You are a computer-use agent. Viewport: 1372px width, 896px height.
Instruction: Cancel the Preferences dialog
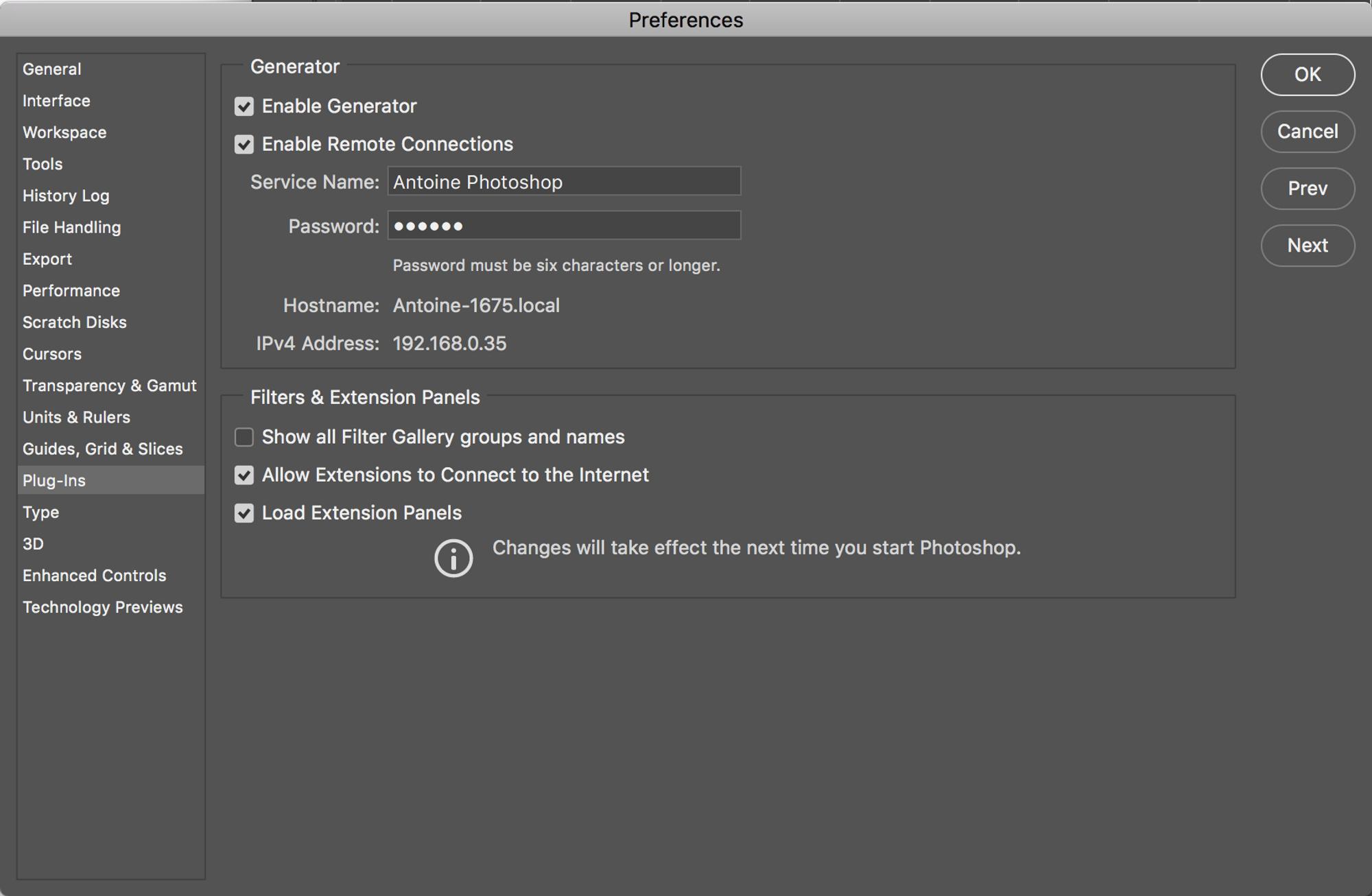coord(1307,131)
